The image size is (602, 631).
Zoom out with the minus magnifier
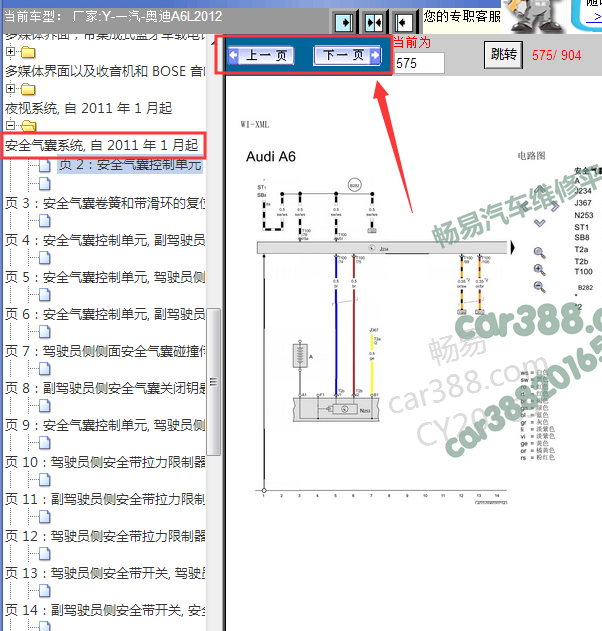tap(539, 287)
